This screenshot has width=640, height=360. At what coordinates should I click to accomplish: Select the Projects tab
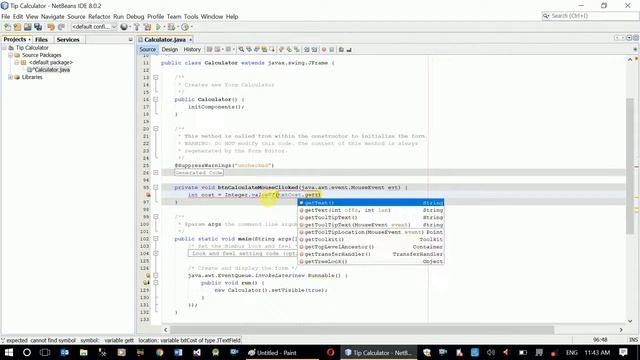(15, 40)
